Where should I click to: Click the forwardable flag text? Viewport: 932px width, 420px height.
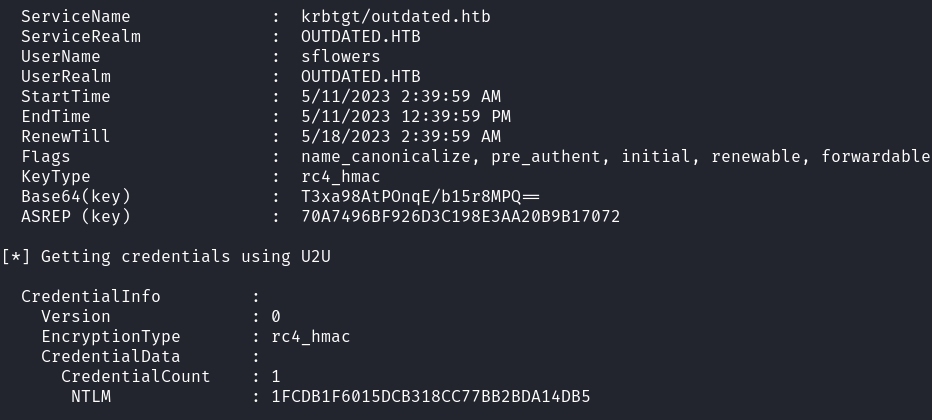tap(875, 157)
